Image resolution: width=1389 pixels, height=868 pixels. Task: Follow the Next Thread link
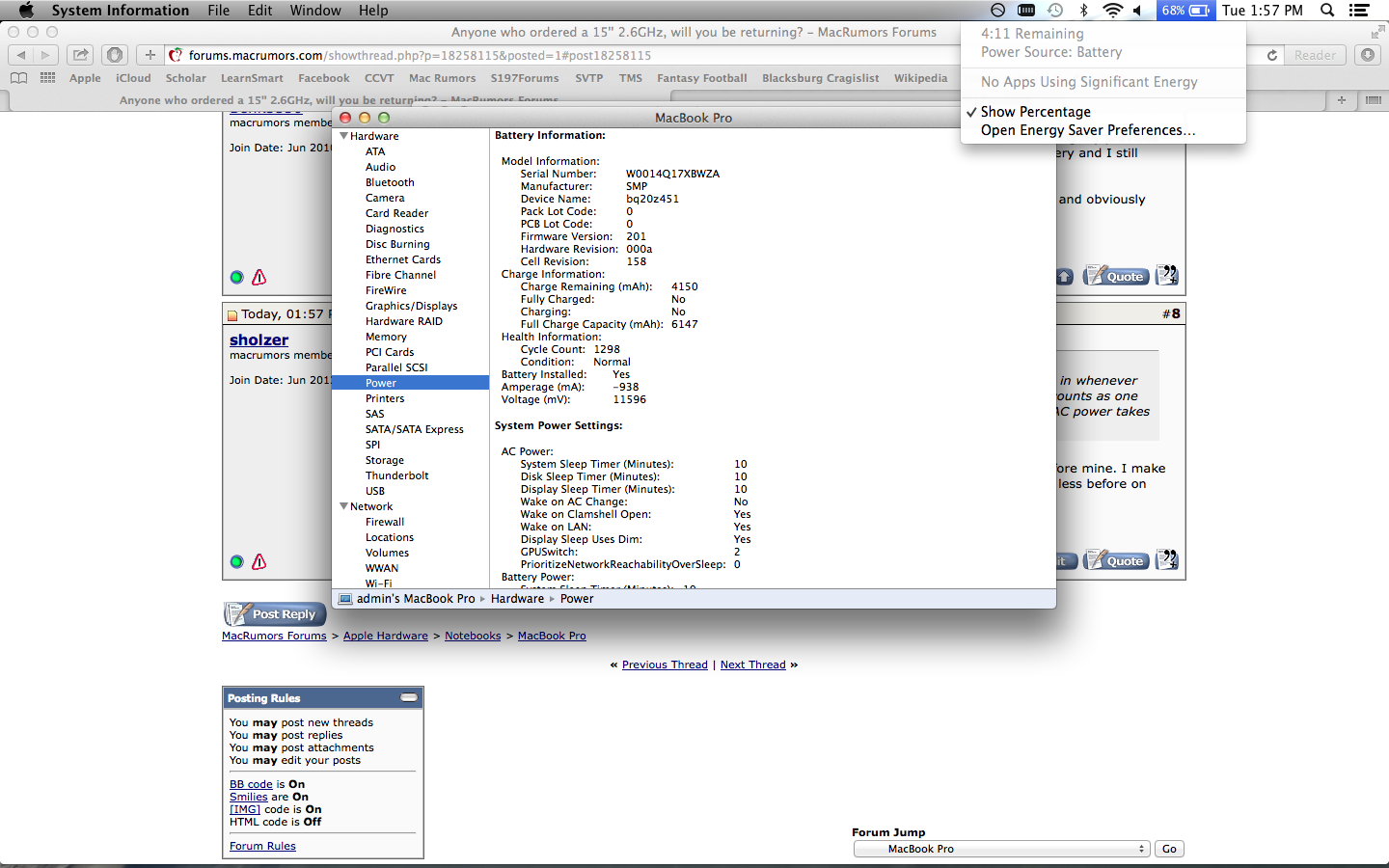[752, 665]
